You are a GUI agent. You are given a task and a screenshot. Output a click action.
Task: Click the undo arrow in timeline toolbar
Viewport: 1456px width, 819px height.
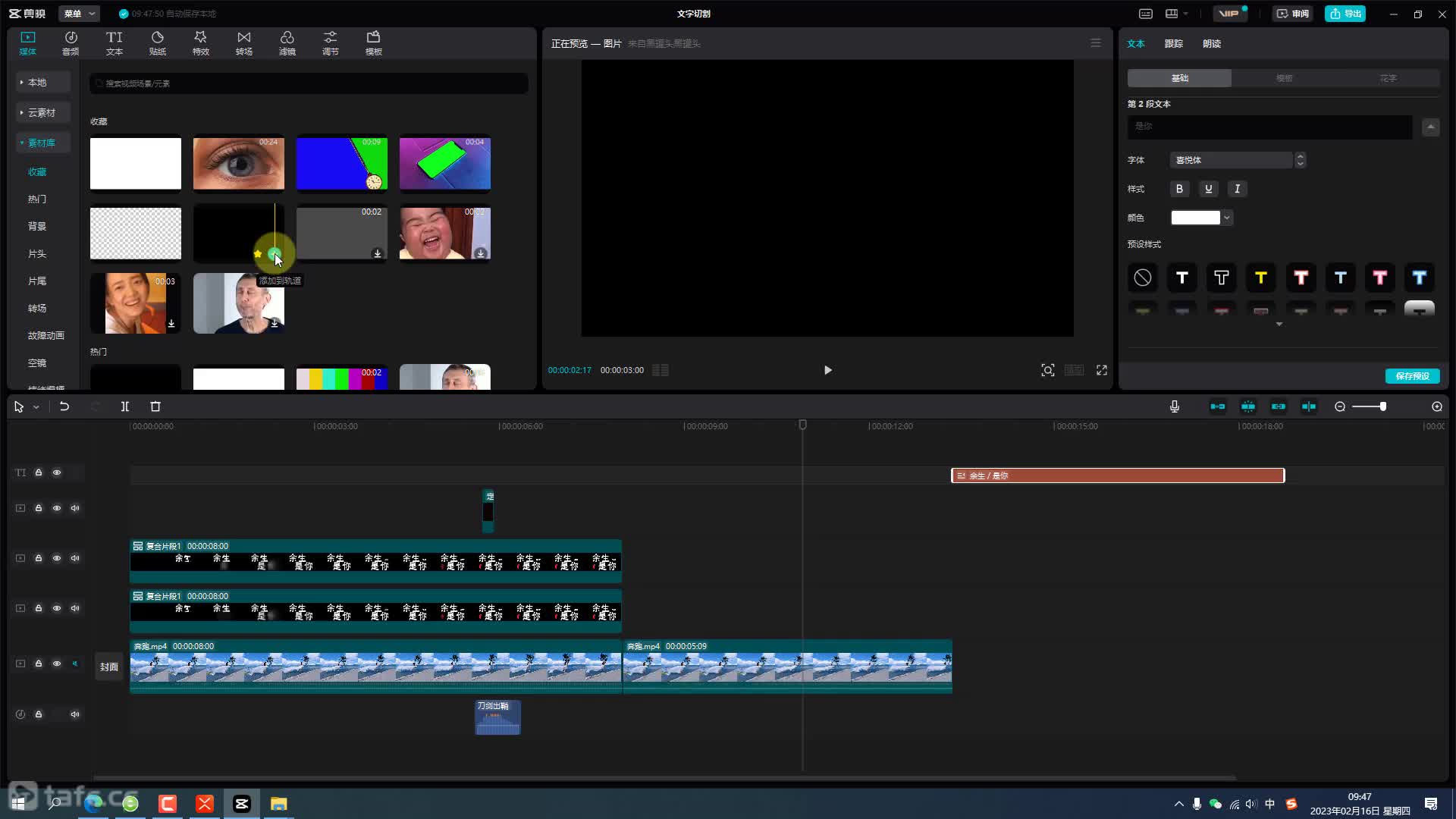click(x=64, y=406)
